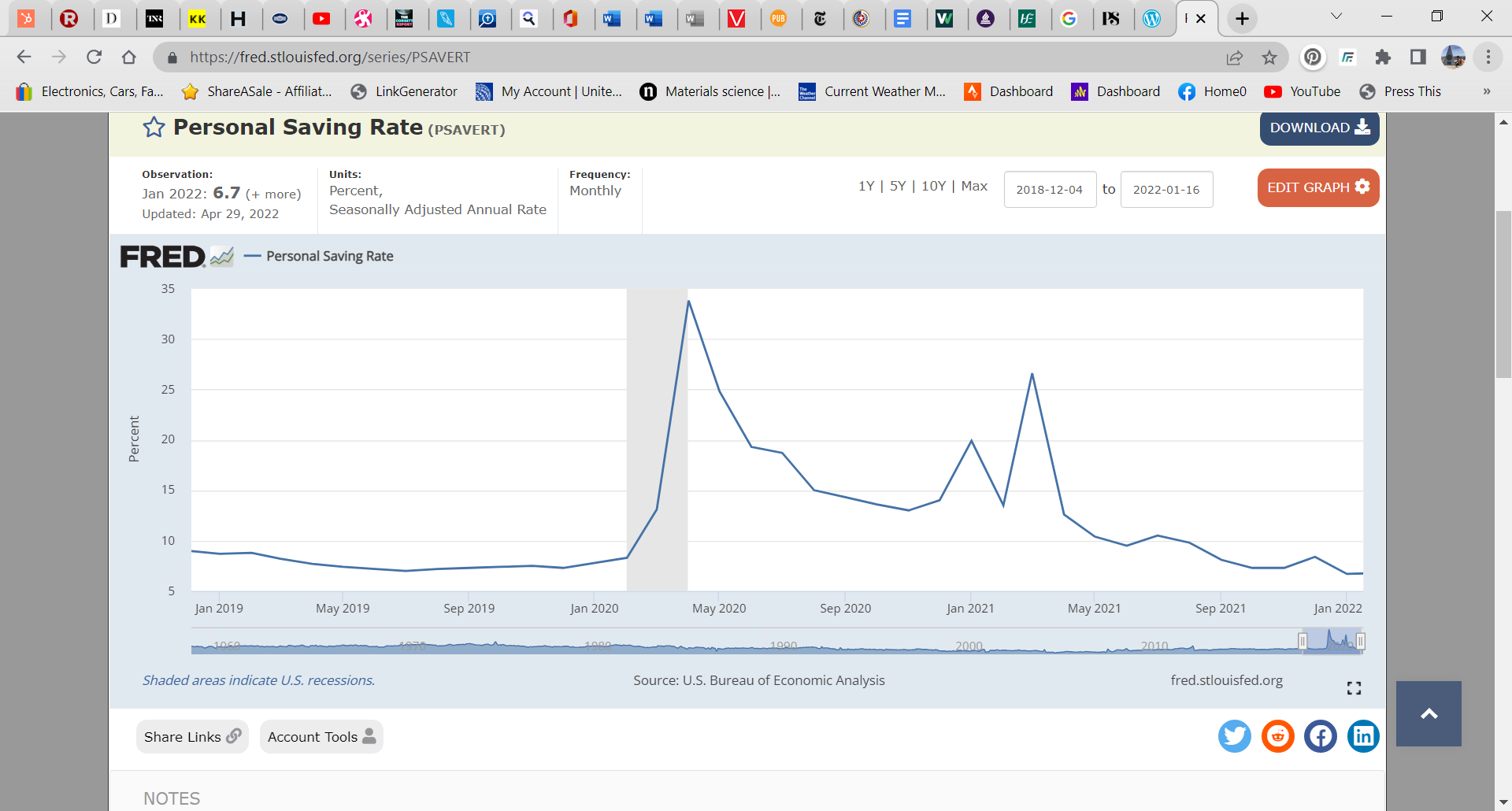Share the graph on Facebook
The height and width of the screenshot is (811, 1512).
coord(1321,737)
